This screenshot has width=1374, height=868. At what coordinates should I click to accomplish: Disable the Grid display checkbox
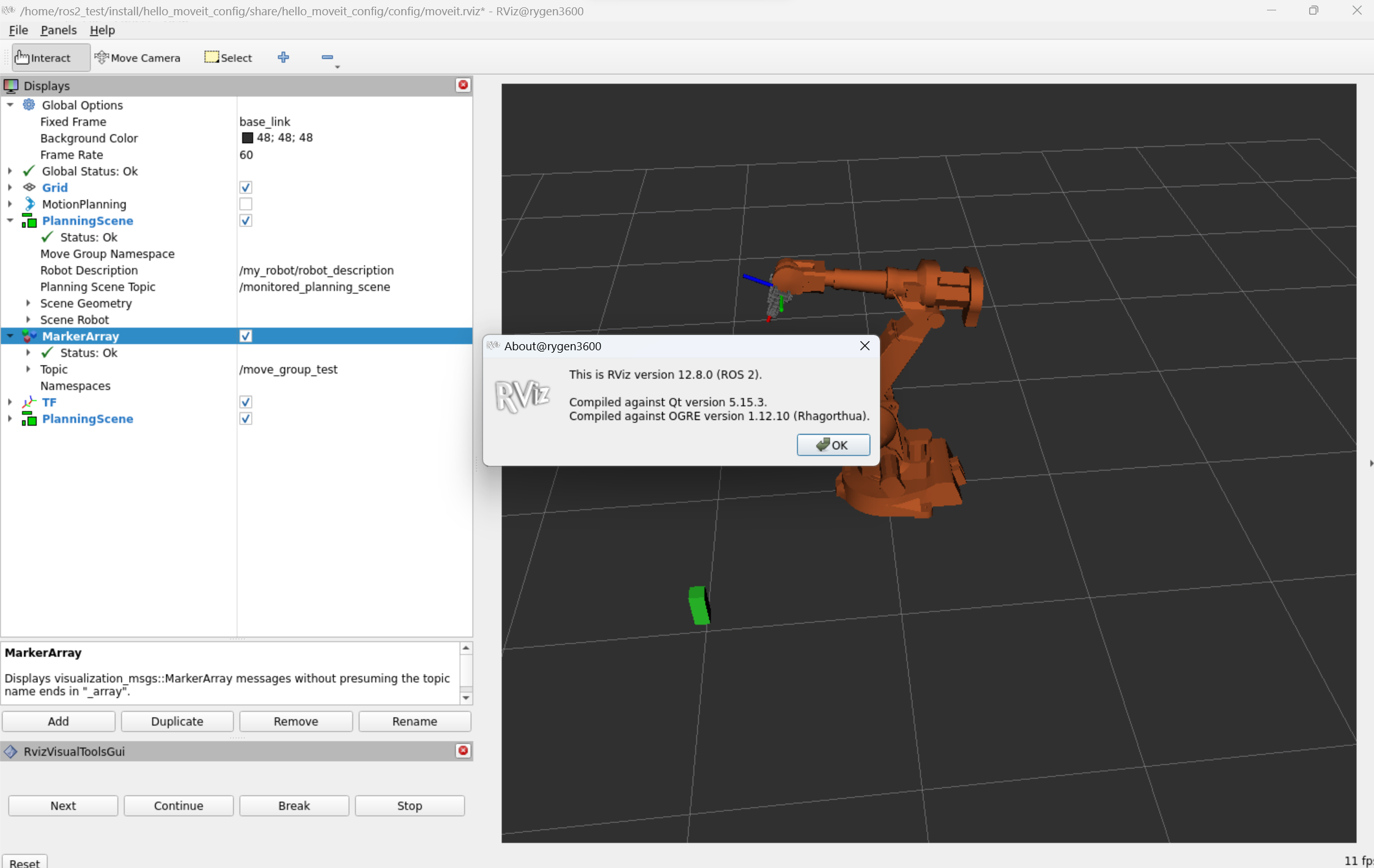(x=246, y=188)
